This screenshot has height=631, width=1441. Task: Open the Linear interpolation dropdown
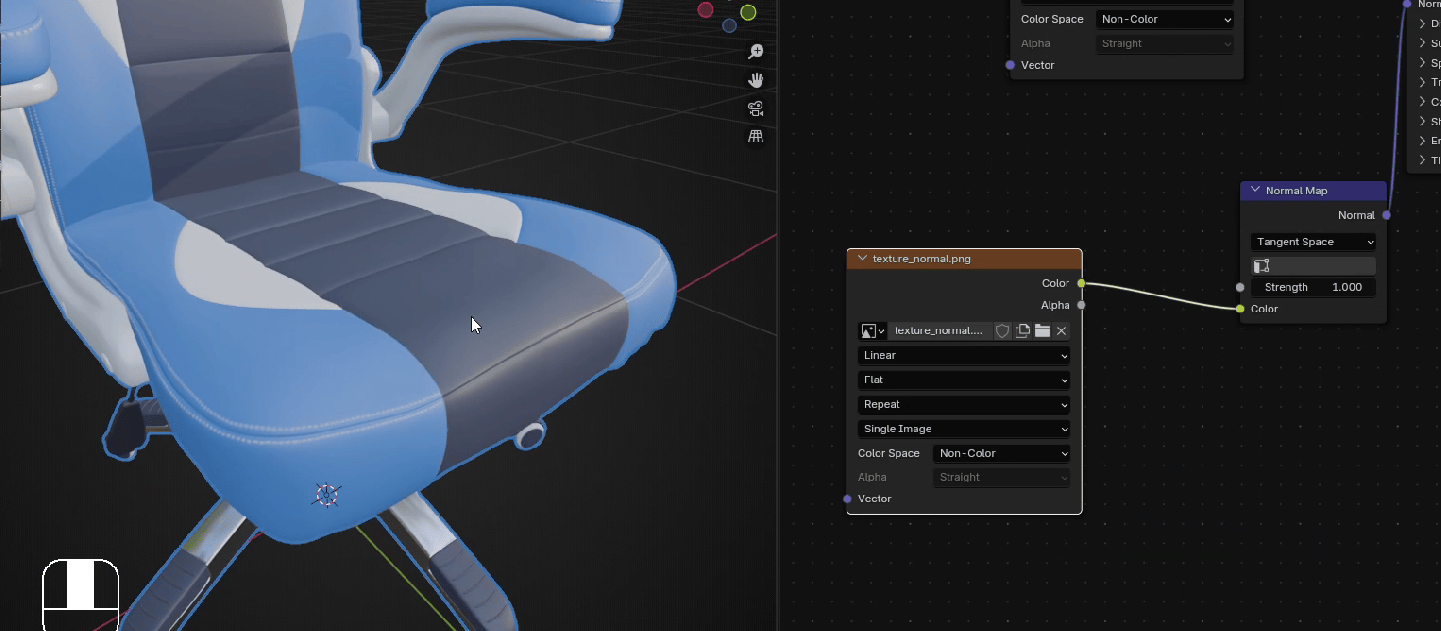pyautogui.click(x=964, y=356)
